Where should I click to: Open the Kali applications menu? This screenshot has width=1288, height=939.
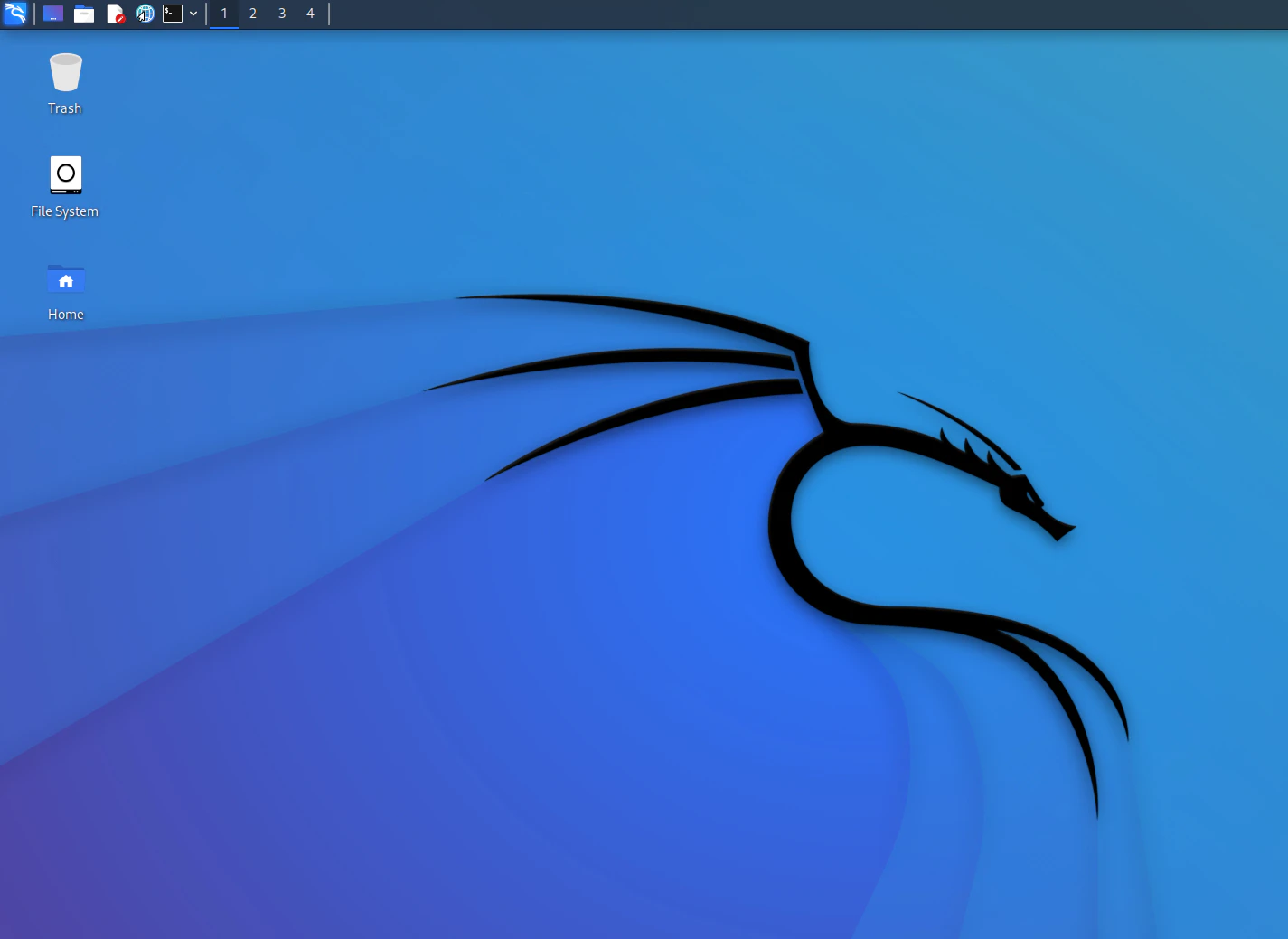15,14
